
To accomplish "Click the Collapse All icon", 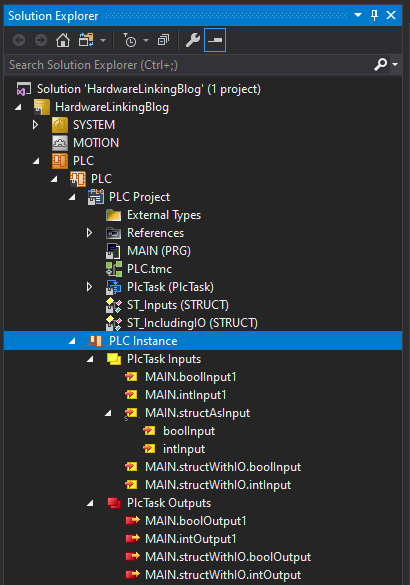I will click(x=163, y=40).
